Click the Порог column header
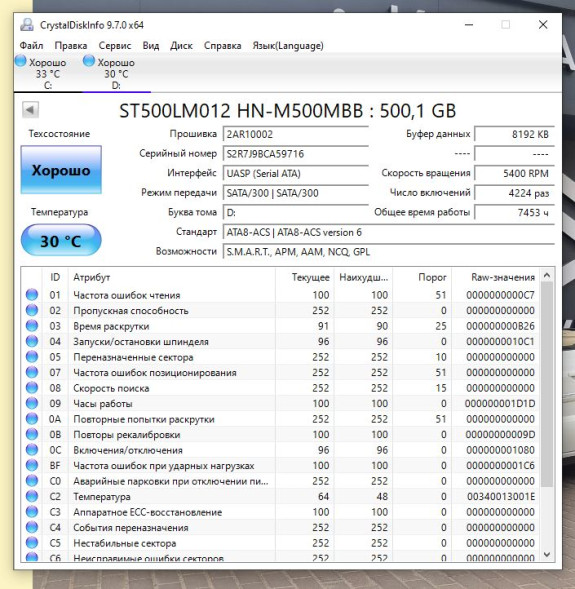Viewport: 575px width, 589px height. point(422,277)
